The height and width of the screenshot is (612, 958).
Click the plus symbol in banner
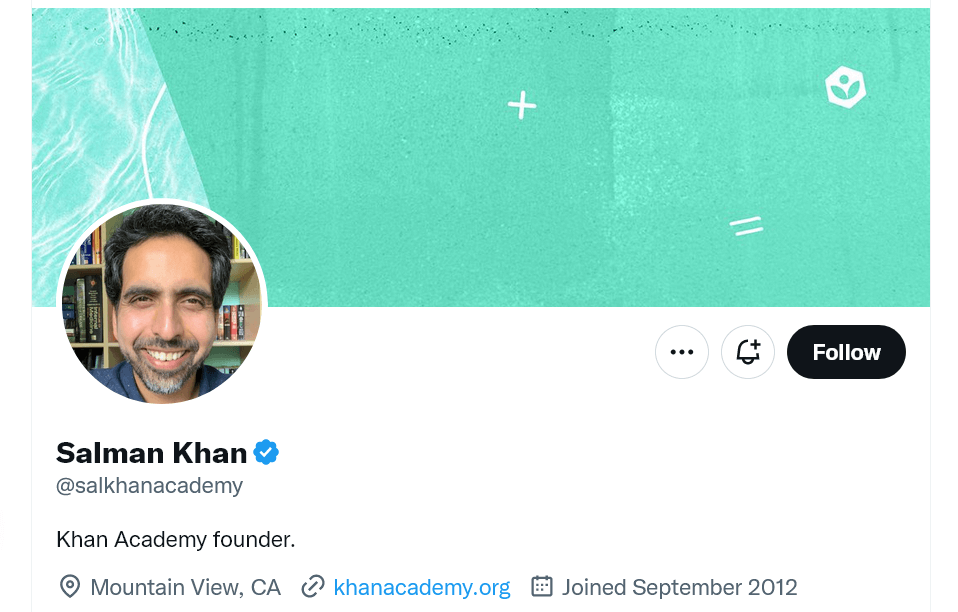click(522, 105)
